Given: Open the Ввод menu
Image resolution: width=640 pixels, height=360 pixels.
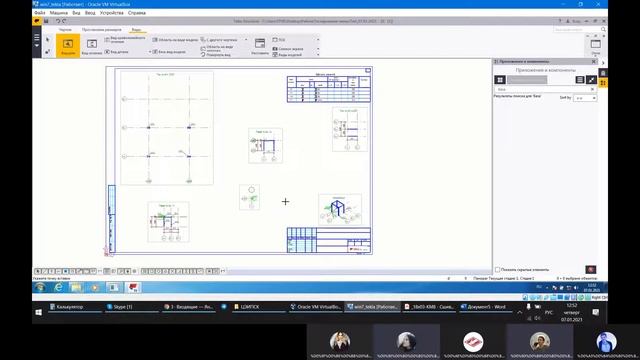Looking at the screenshot, I should [90, 13].
